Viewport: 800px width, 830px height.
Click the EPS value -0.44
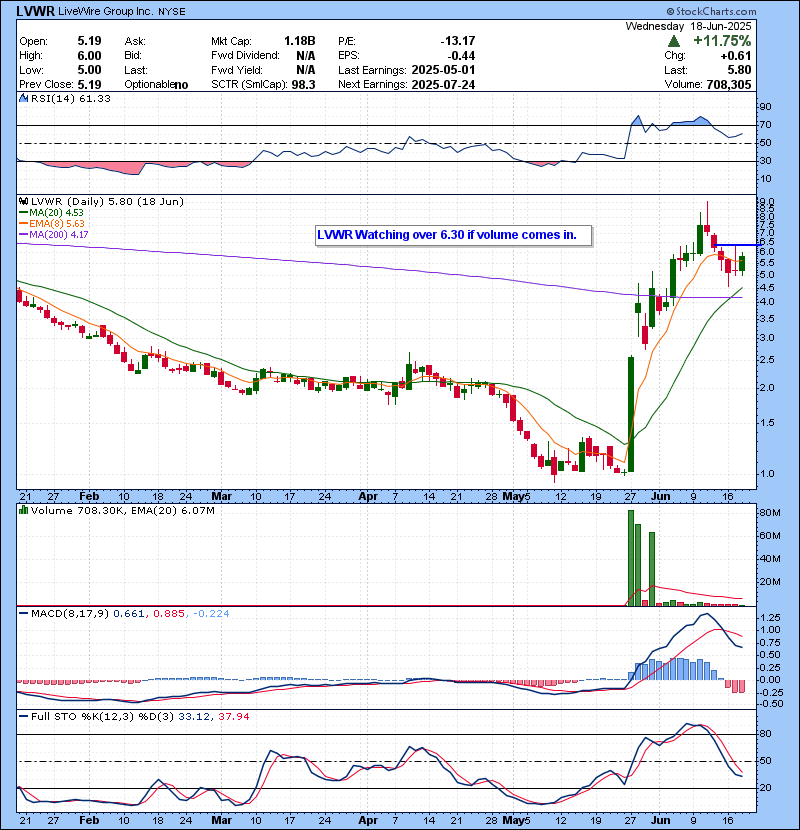point(461,56)
